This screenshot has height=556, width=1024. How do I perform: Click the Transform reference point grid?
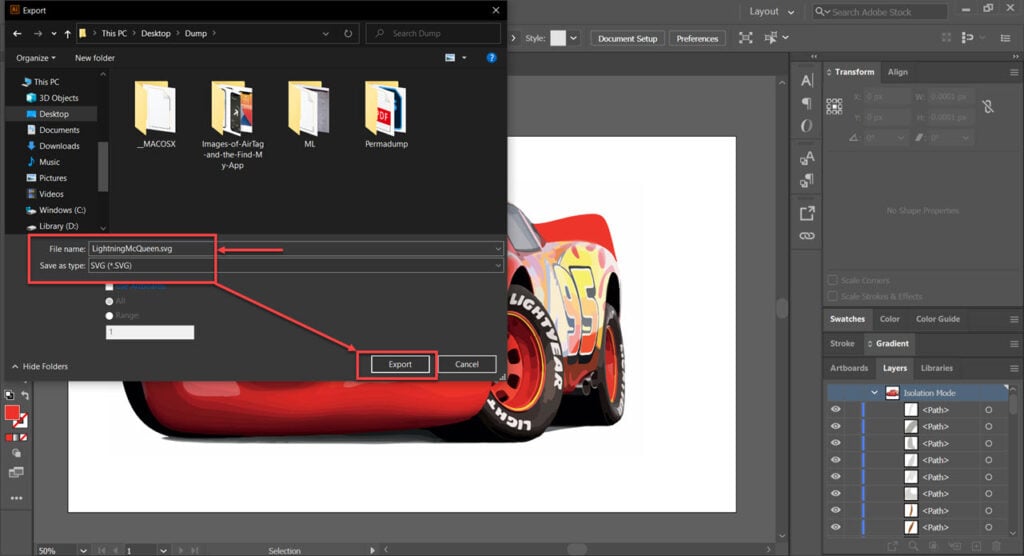point(834,106)
